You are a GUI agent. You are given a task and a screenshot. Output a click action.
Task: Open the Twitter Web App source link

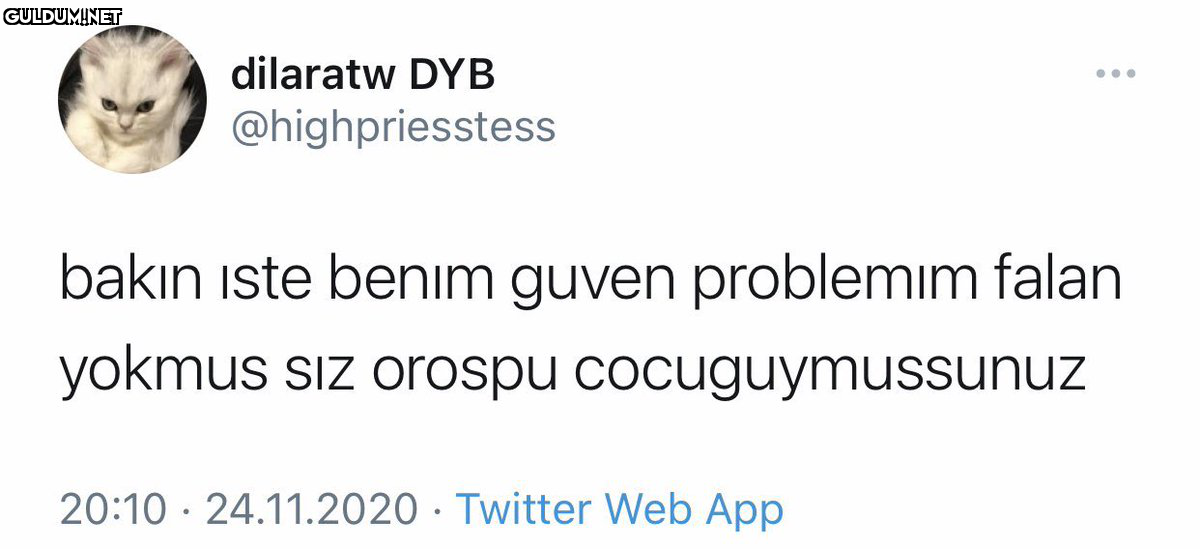click(x=619, y=509)
